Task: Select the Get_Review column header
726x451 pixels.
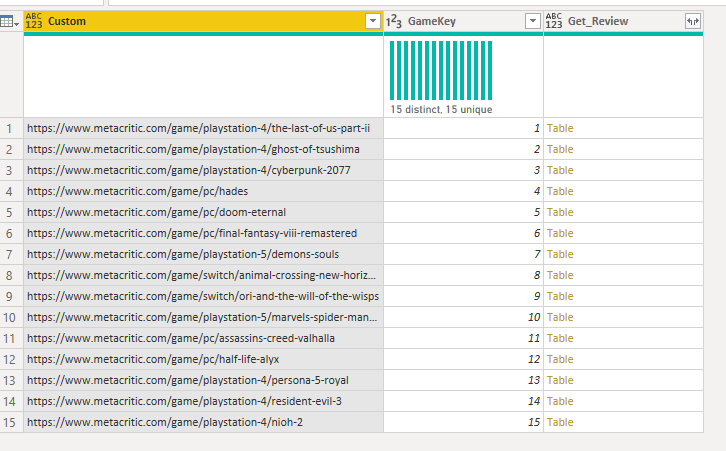Action: (623, 21)
